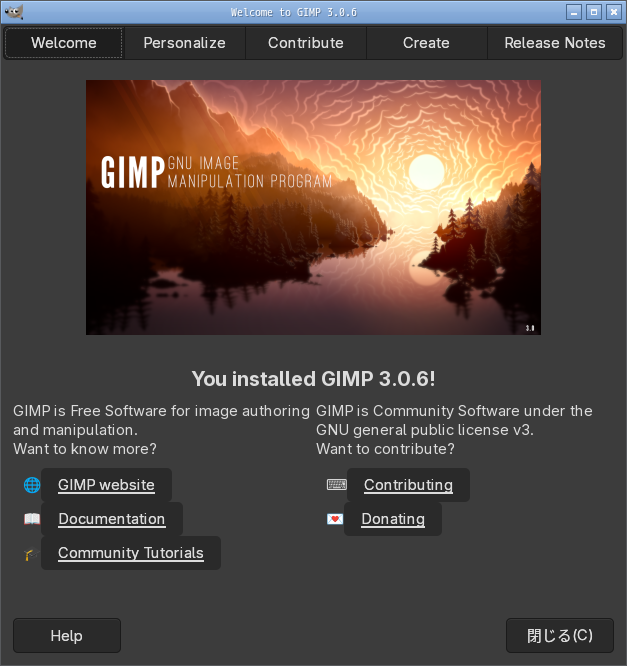The height and width of the screenshot is (666, 627).
Task: Click the GIMP splash image
Action: pyautogui.click(x=314, y=207)
